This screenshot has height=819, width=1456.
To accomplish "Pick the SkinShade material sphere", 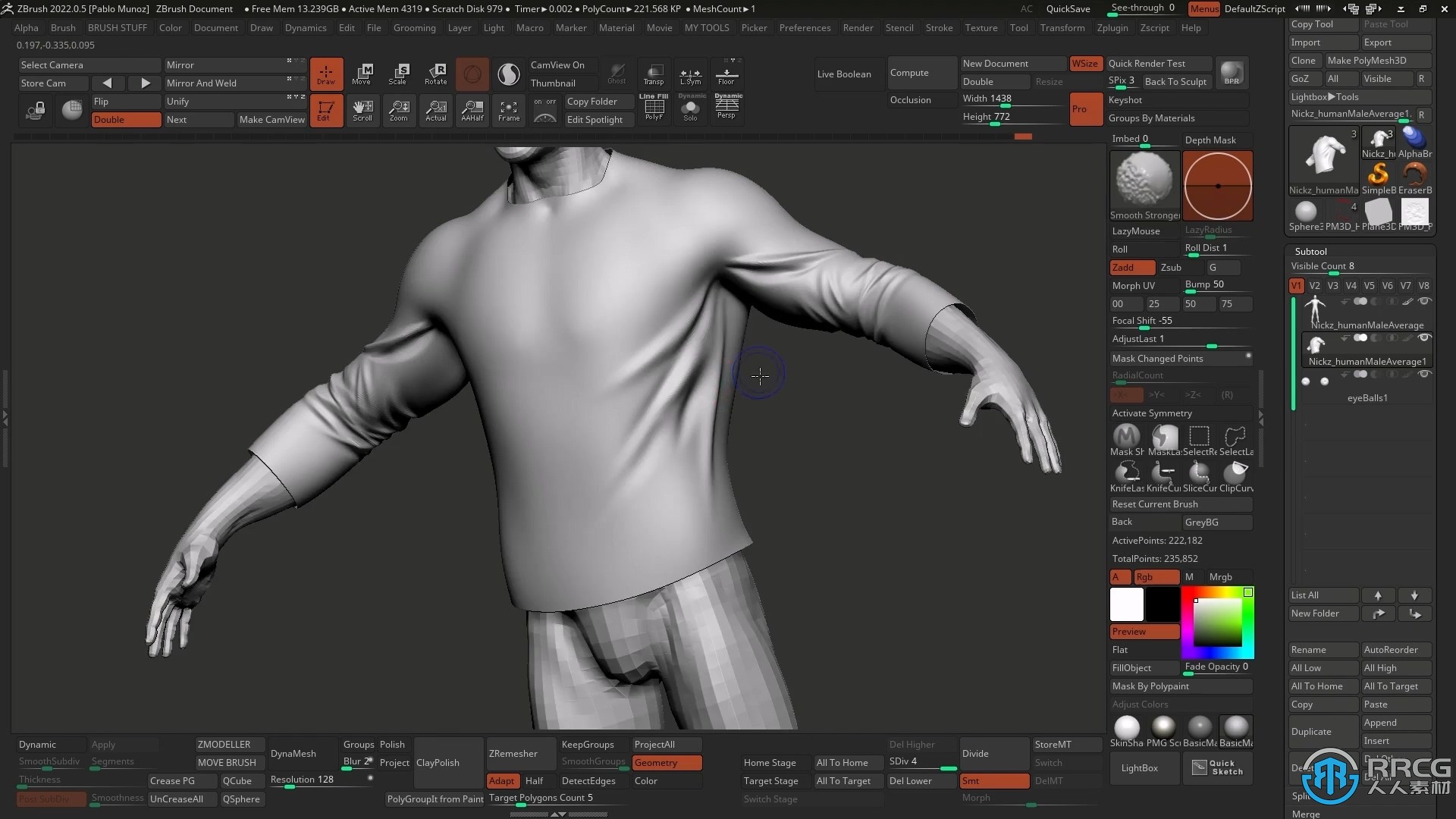I will (1127, 731).
